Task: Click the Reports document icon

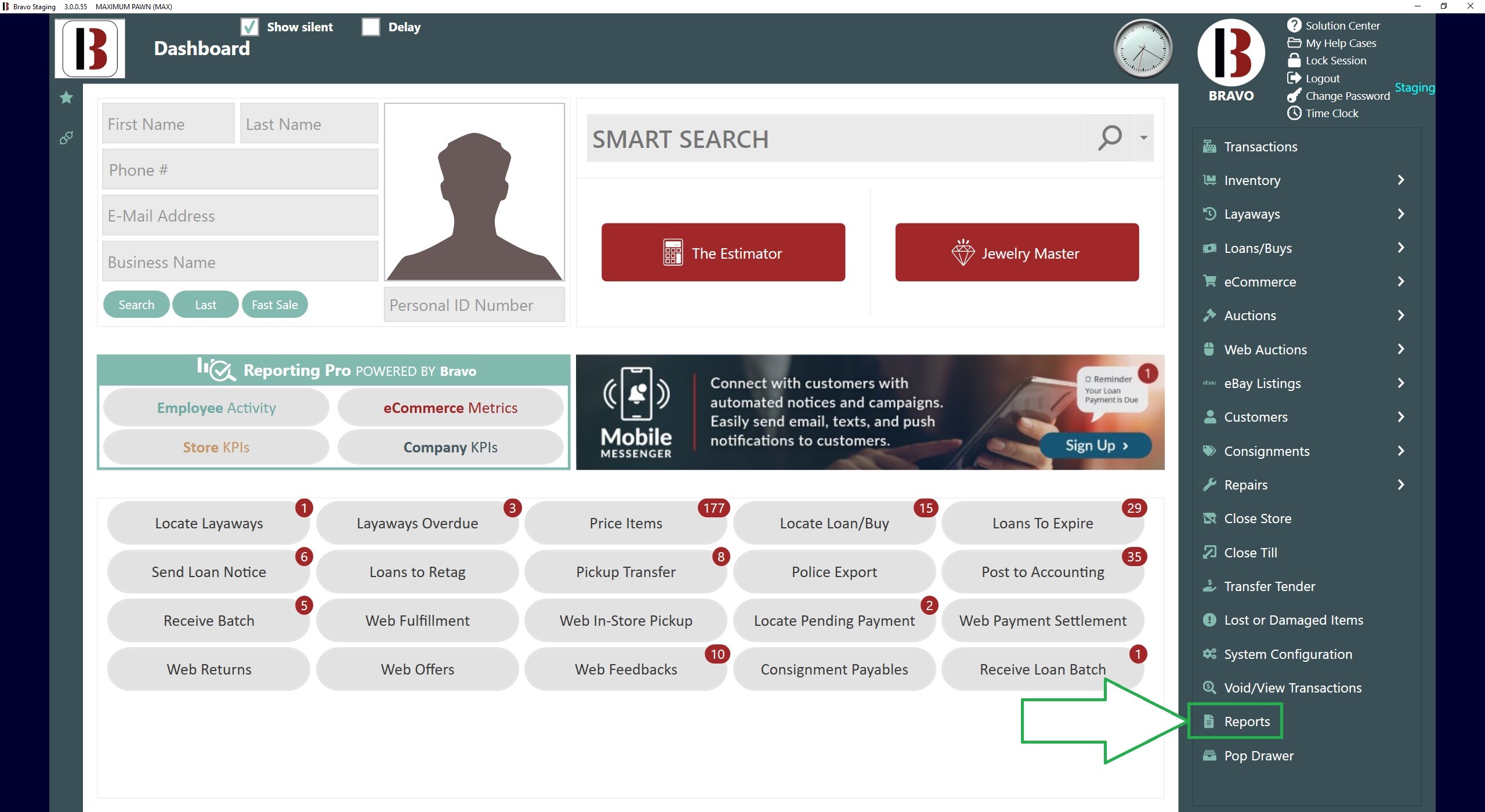Action: pyautogui.click(x=1209, y=722)
